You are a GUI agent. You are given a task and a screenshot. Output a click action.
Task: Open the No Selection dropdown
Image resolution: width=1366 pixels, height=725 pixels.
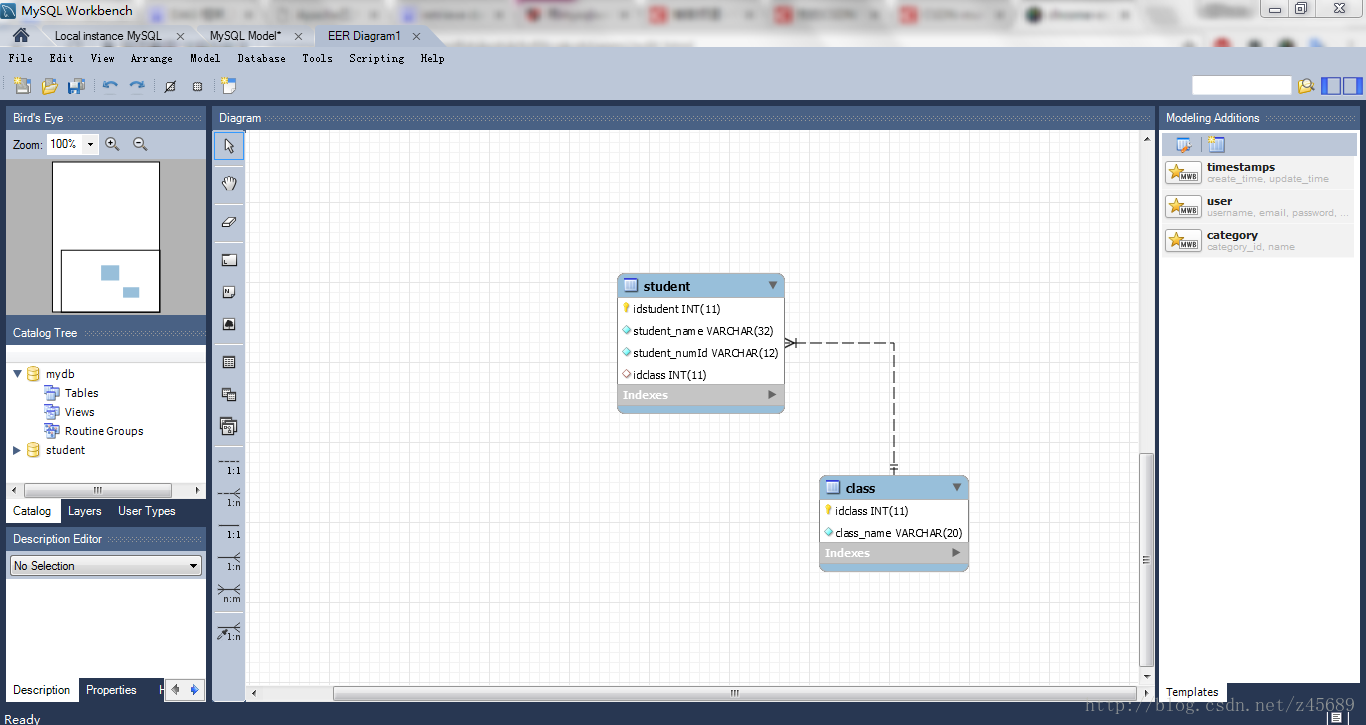(105, 566)
